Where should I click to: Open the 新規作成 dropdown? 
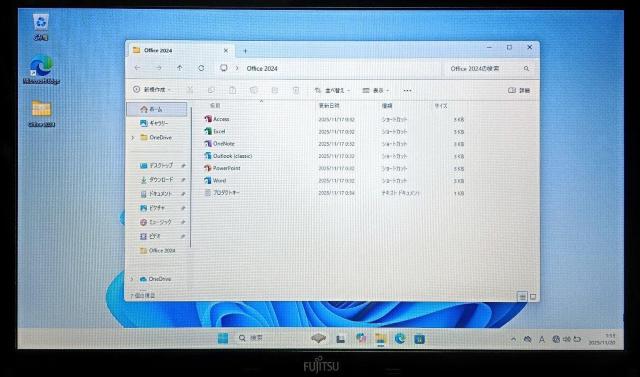point(151,90)
